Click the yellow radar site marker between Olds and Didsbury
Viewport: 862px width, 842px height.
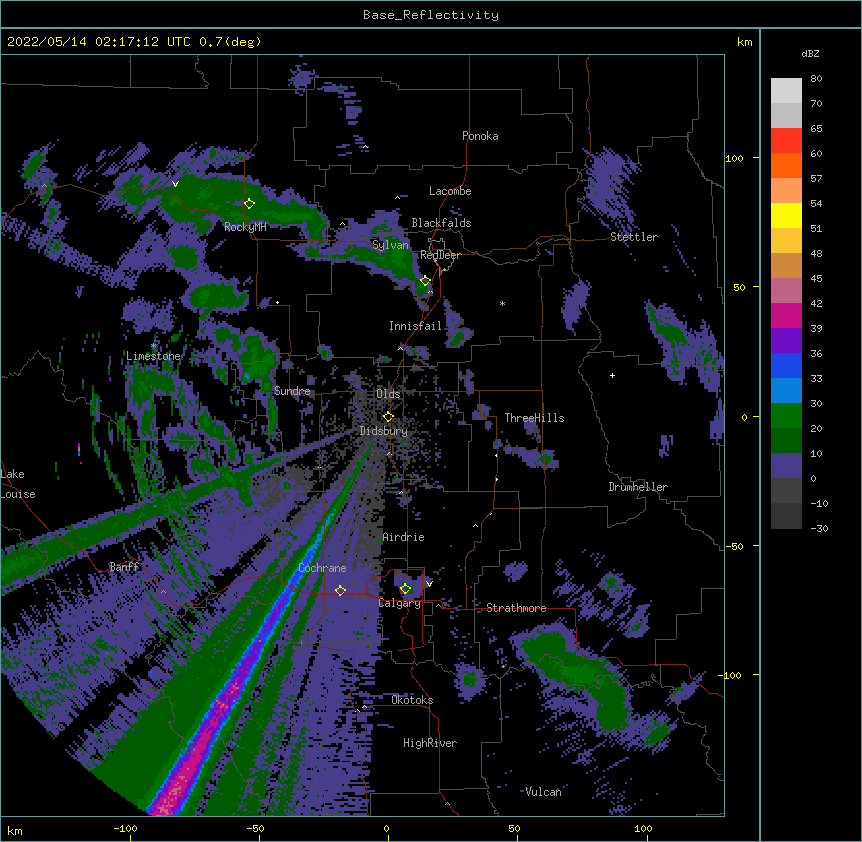[x=388, y=416]
